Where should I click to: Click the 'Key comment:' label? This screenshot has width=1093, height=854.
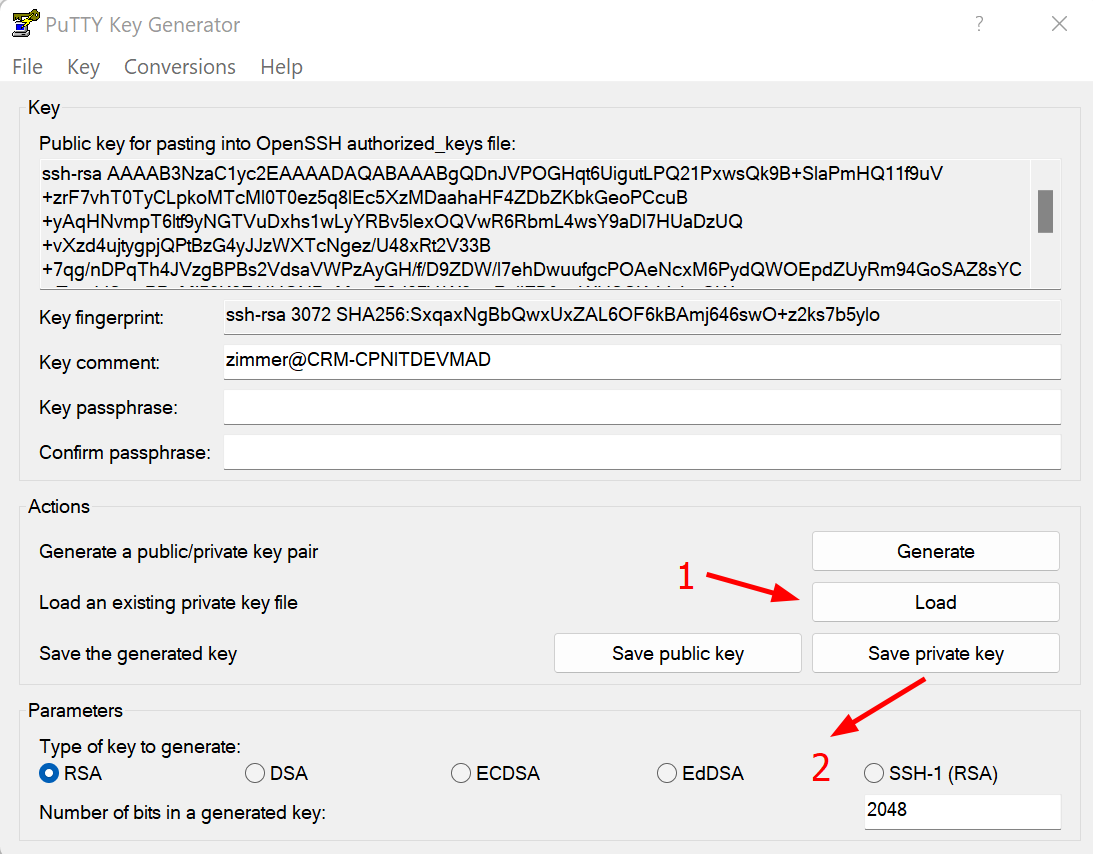coord(99,363)
